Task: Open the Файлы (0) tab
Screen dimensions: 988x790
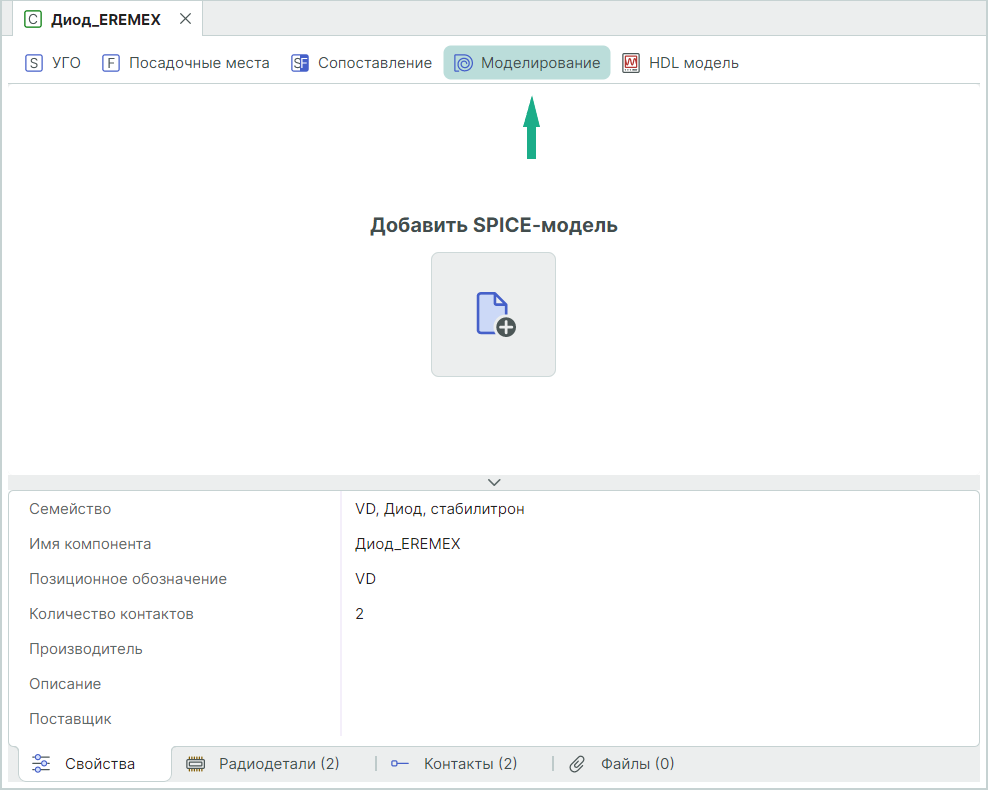Action: coord(621,764)
